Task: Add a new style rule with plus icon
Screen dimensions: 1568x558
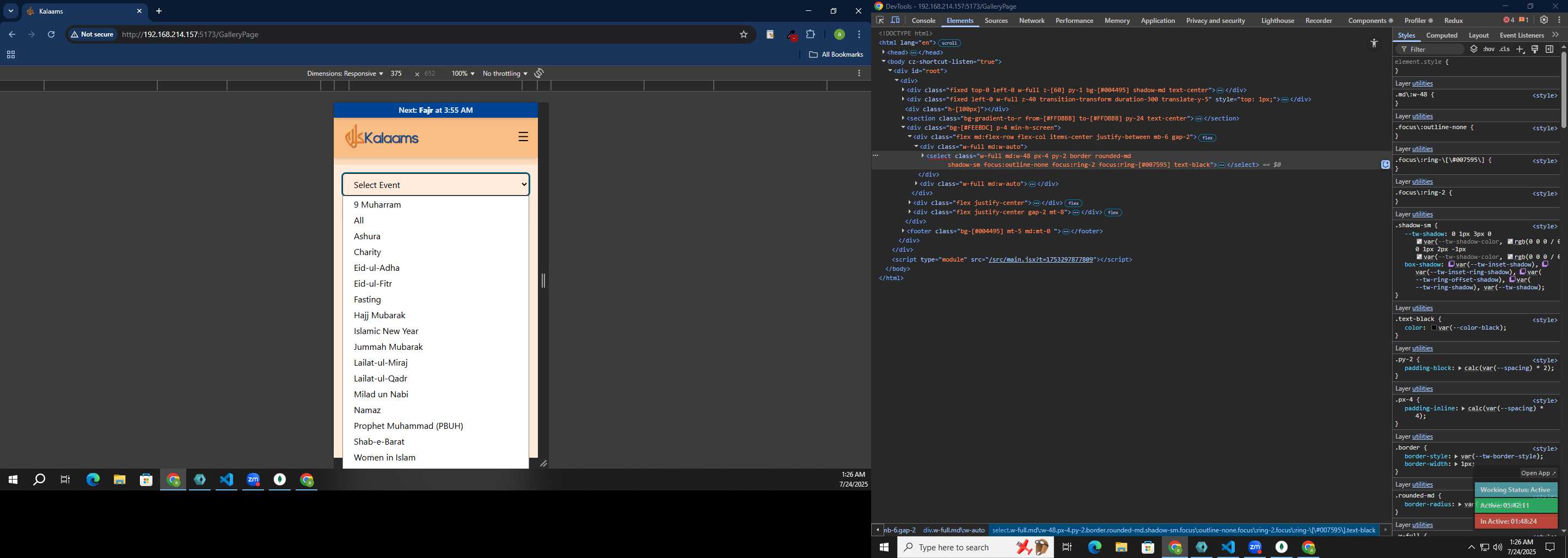Action: pos(1520,50)
